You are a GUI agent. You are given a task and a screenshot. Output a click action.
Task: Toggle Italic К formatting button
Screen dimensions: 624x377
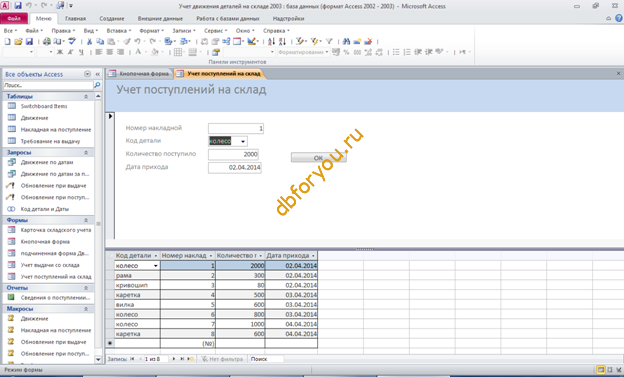click(70, 52)
